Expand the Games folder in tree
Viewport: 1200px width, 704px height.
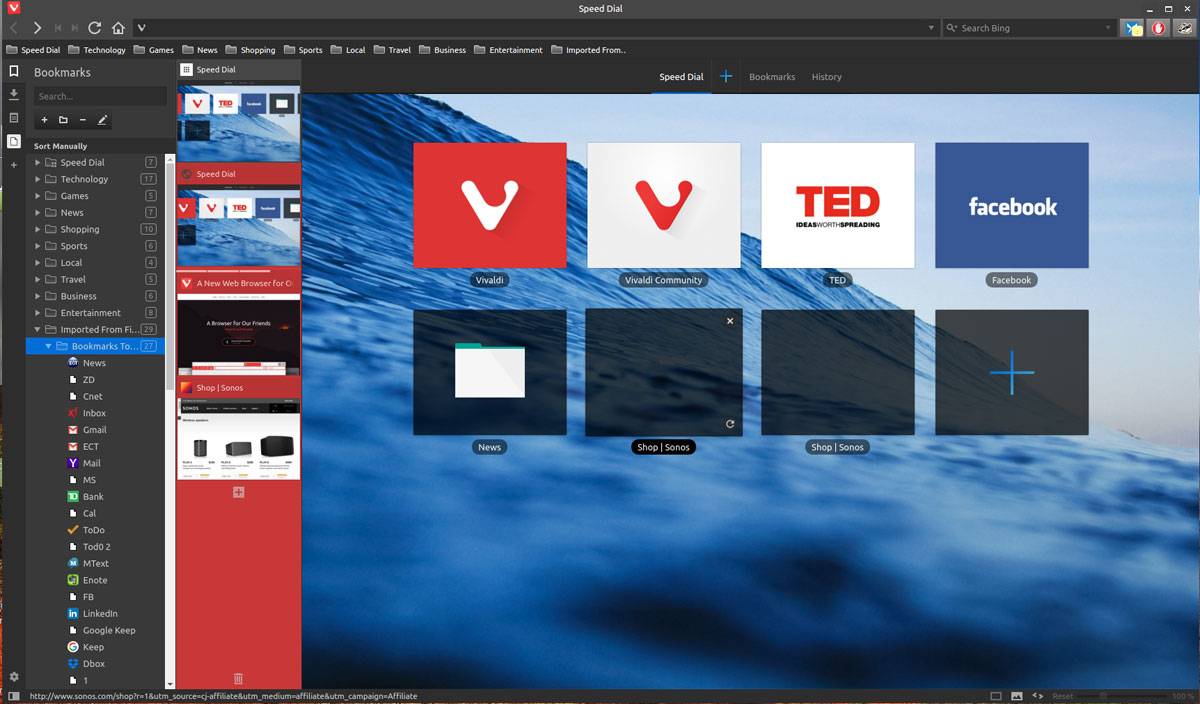coord(38,196)
